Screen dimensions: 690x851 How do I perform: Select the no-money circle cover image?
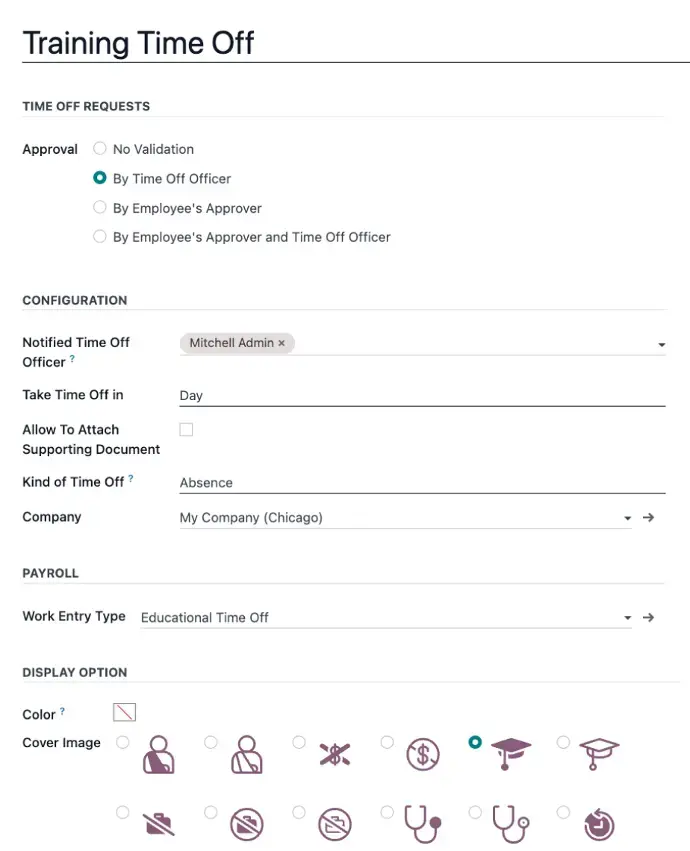pos(387,742)
